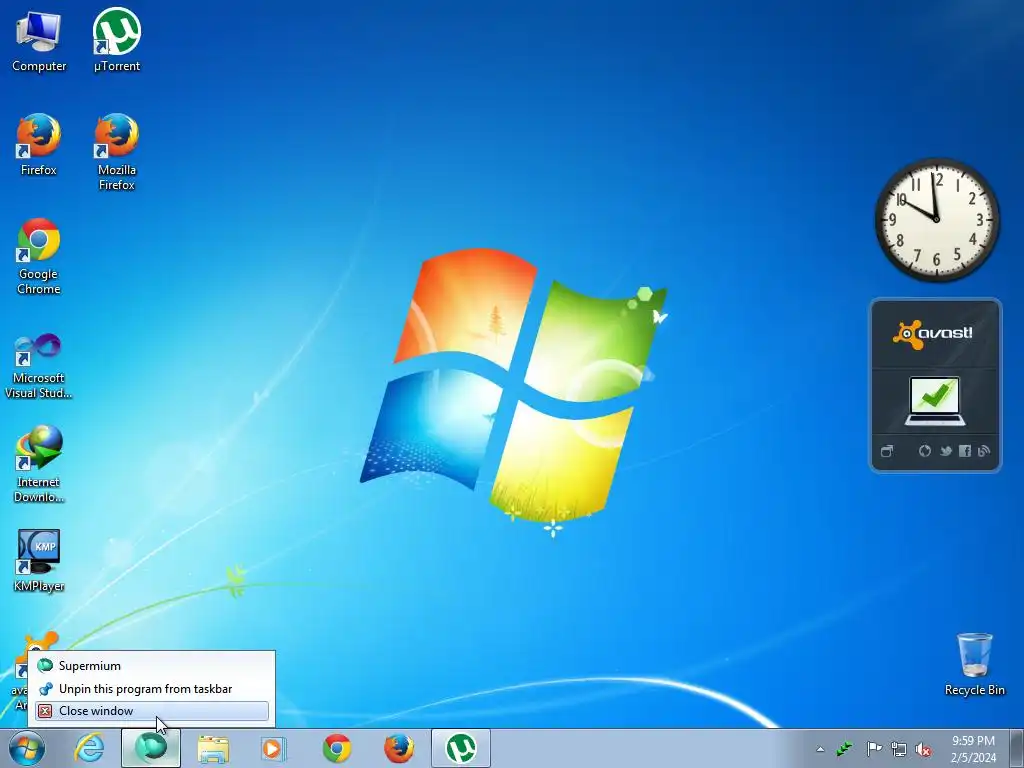Select the Recycle Bin icon

974,664
